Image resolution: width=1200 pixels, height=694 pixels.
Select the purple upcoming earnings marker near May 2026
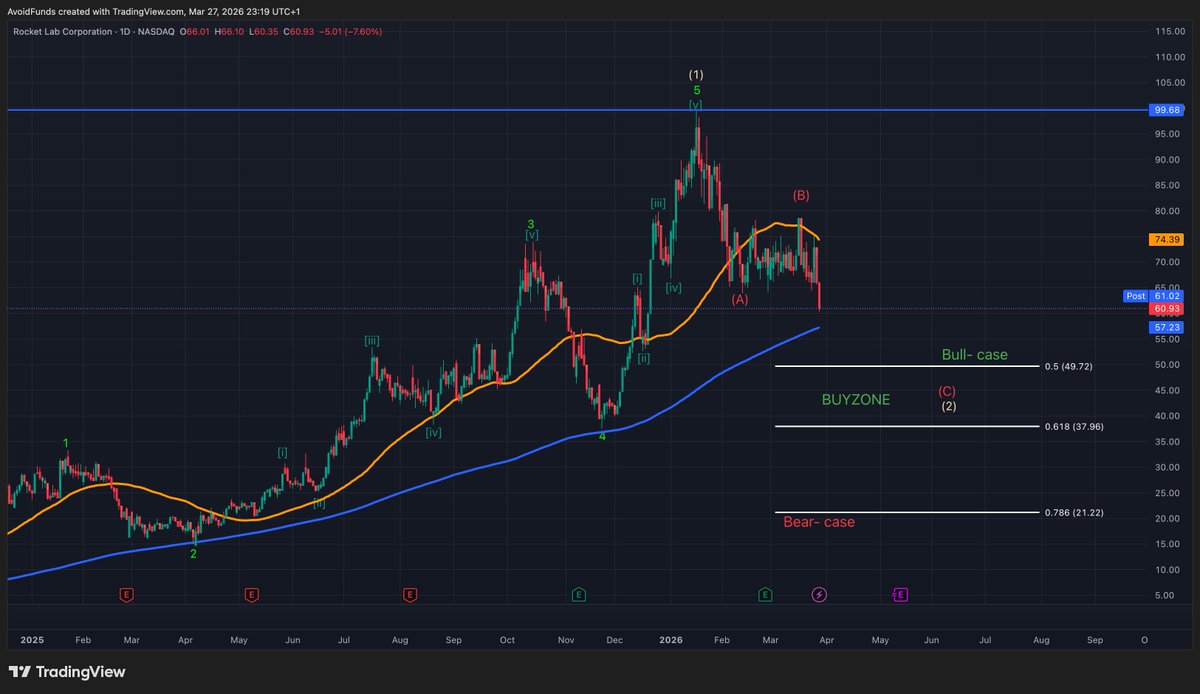(x=900, y=594)
